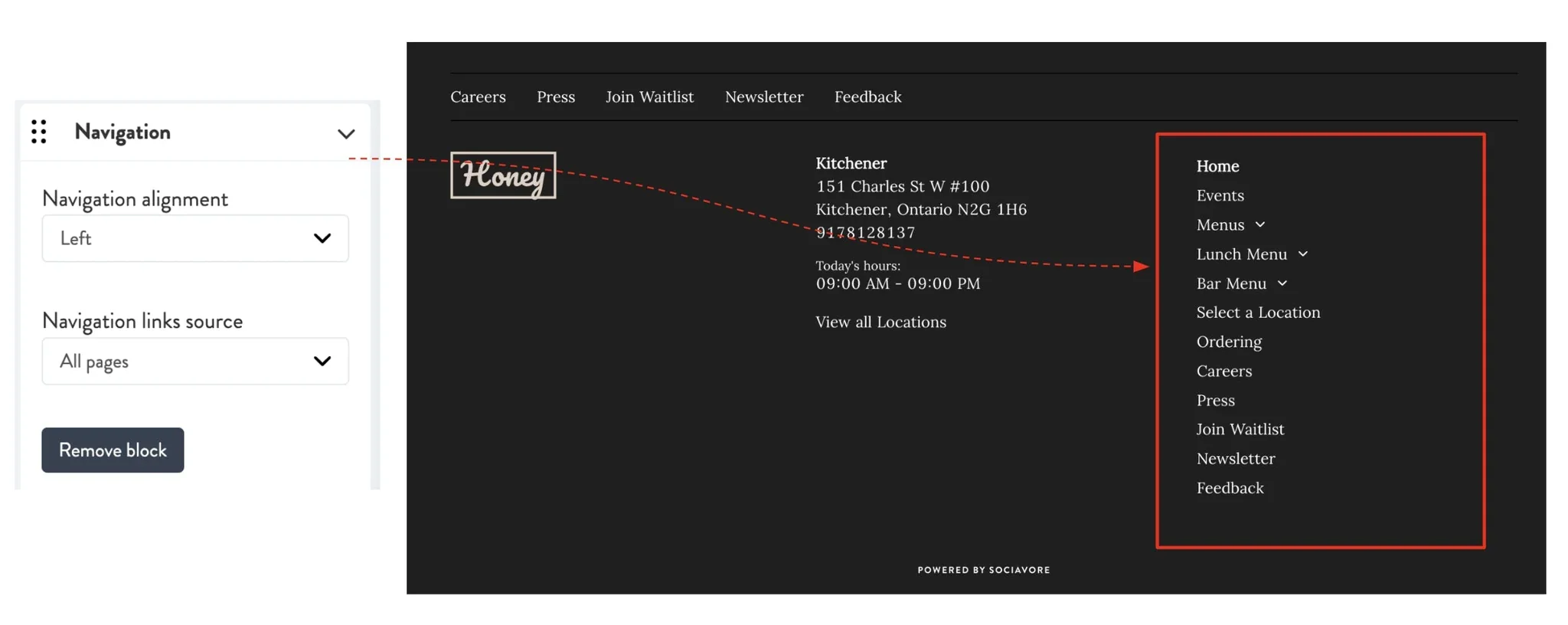Open the Navigation links source dropdown

coord(195,361)
